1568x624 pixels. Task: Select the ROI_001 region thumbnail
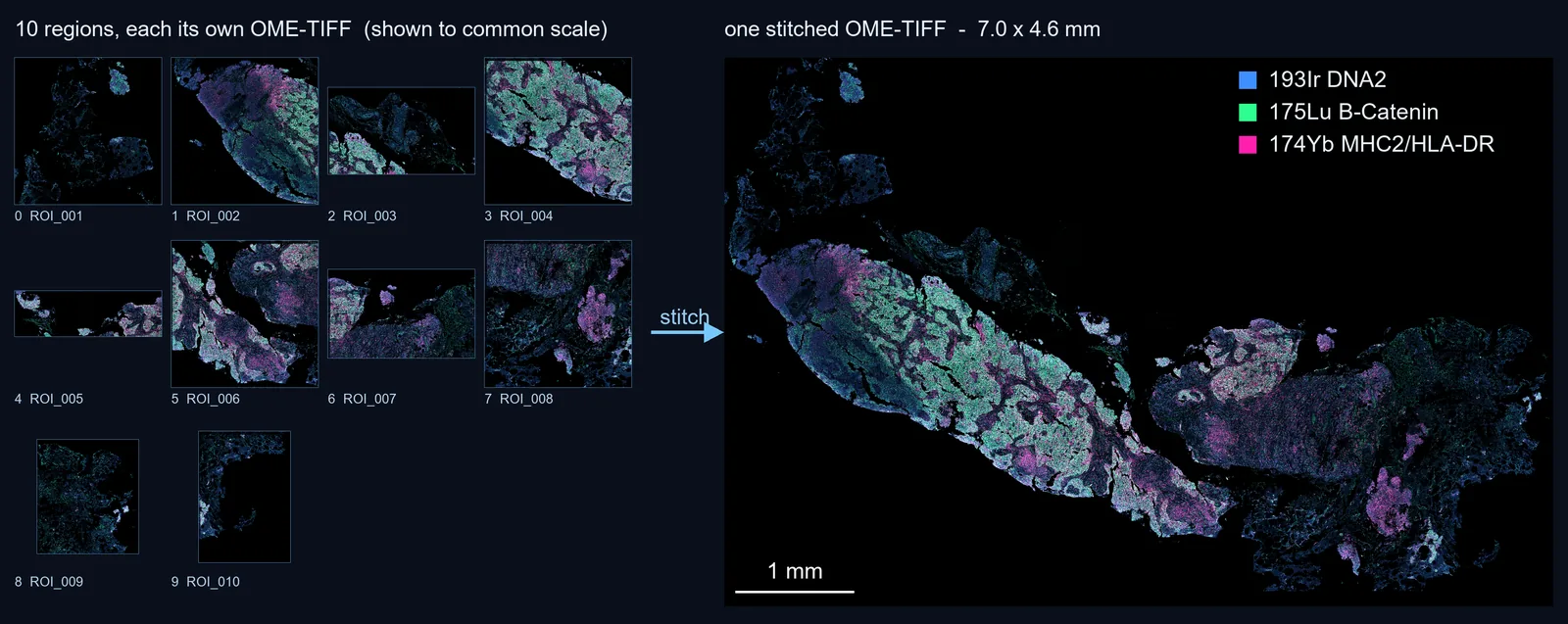pos(88,130)
